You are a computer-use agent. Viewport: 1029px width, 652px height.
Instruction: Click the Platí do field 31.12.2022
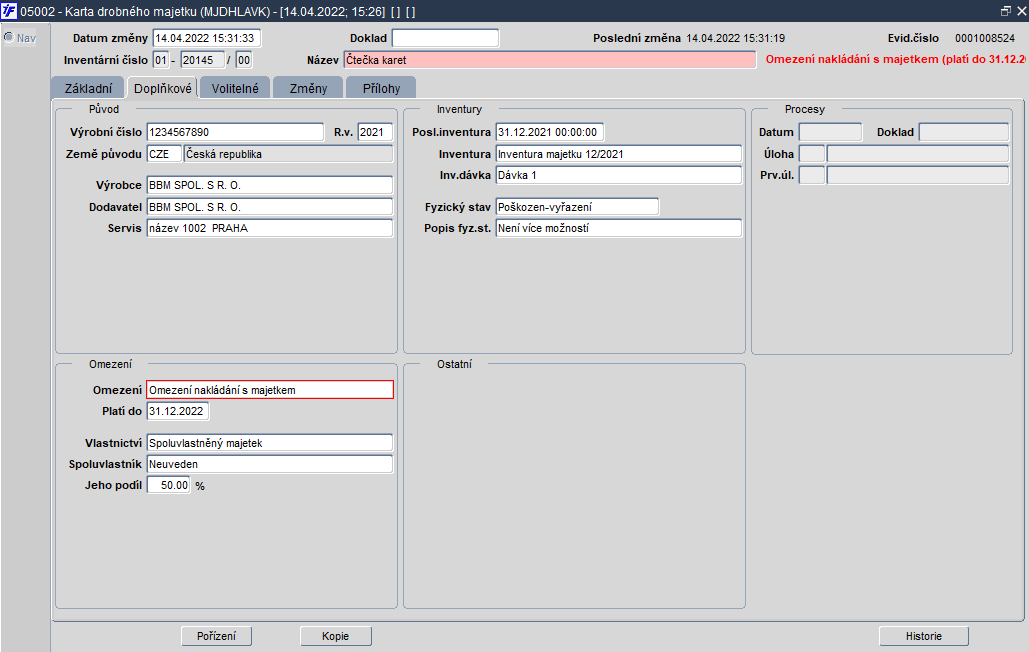[177, 411]
